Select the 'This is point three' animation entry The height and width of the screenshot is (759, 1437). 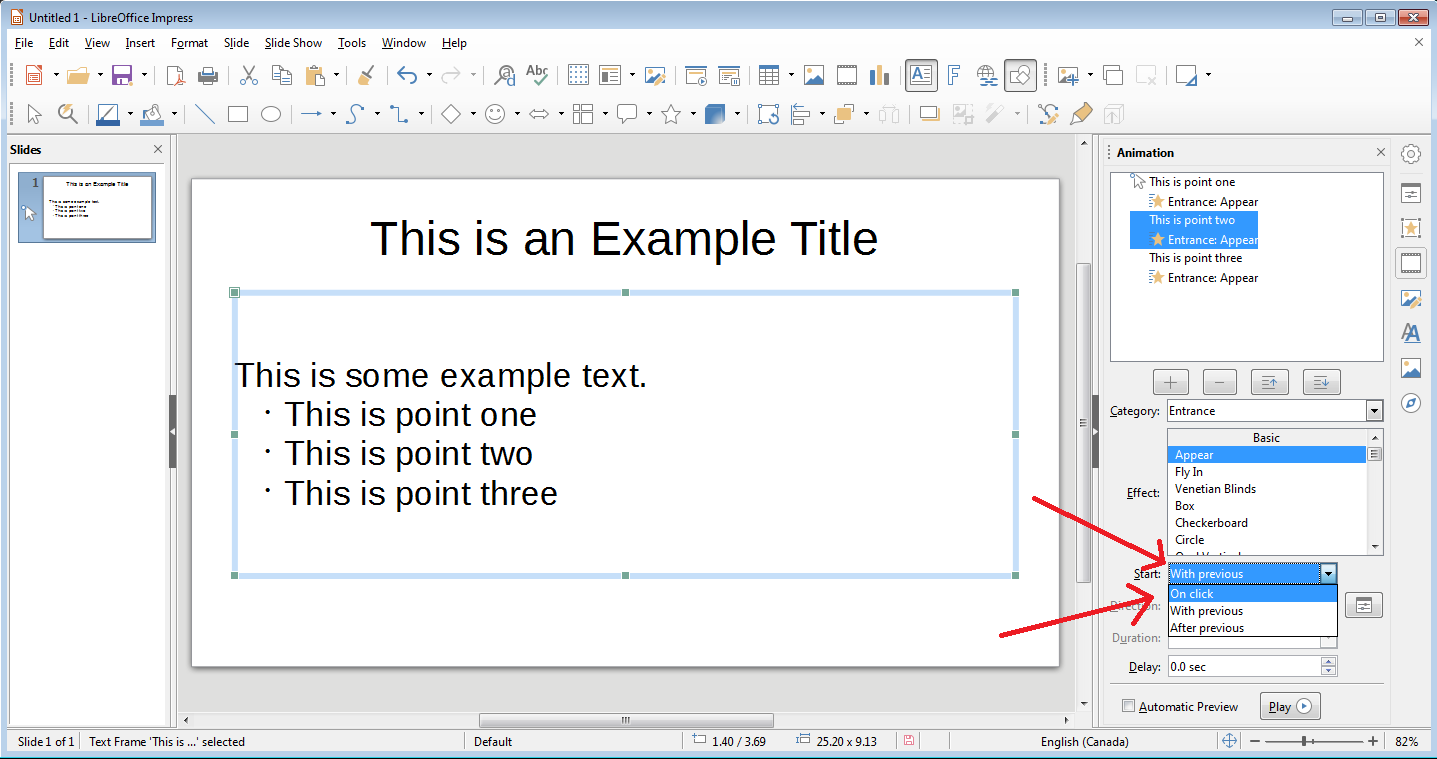point(1195,258)
